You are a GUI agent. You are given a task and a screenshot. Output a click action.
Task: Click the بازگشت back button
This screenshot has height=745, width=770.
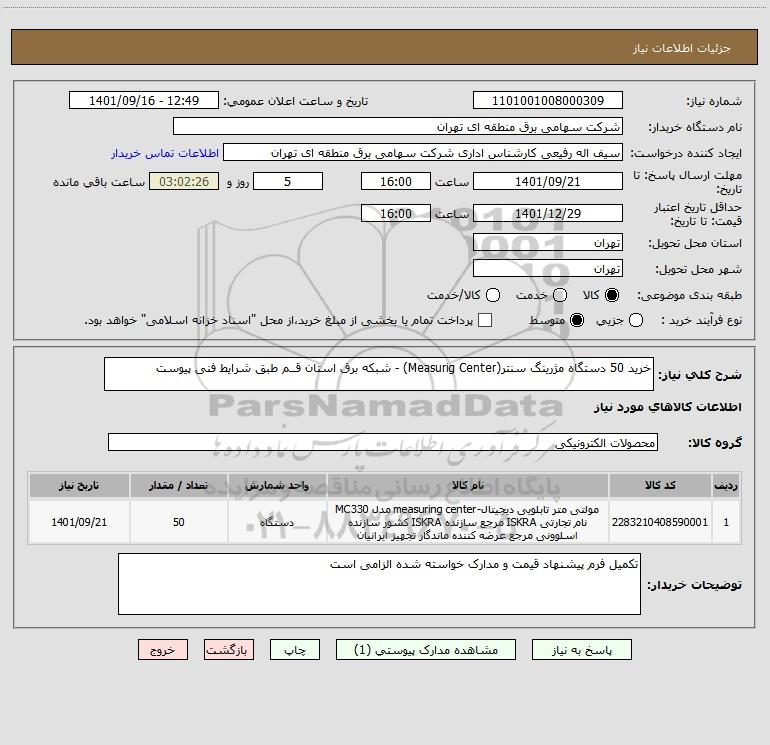[229, 650]
